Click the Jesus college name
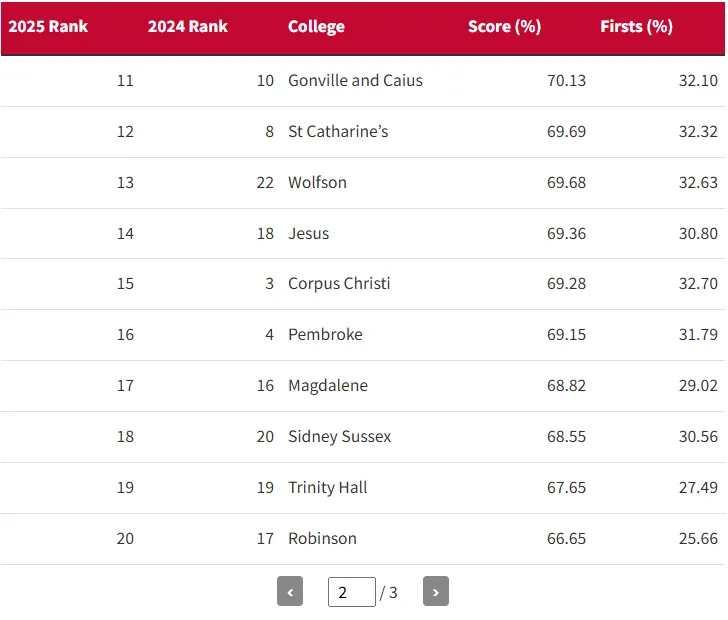728x620 pixels. click(x=308, y=234)
